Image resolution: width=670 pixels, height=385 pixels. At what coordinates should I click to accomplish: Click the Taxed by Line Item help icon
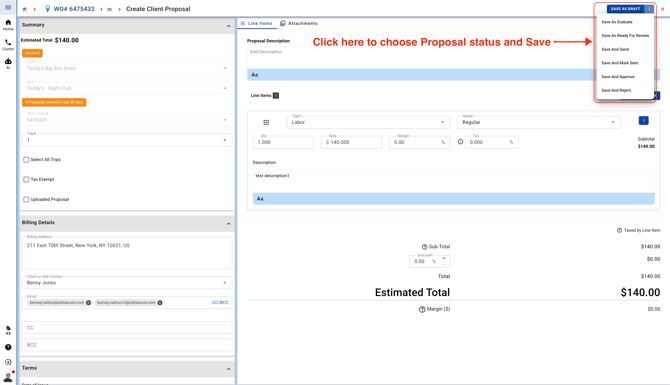pyautogui.click(x=619, y=230)
